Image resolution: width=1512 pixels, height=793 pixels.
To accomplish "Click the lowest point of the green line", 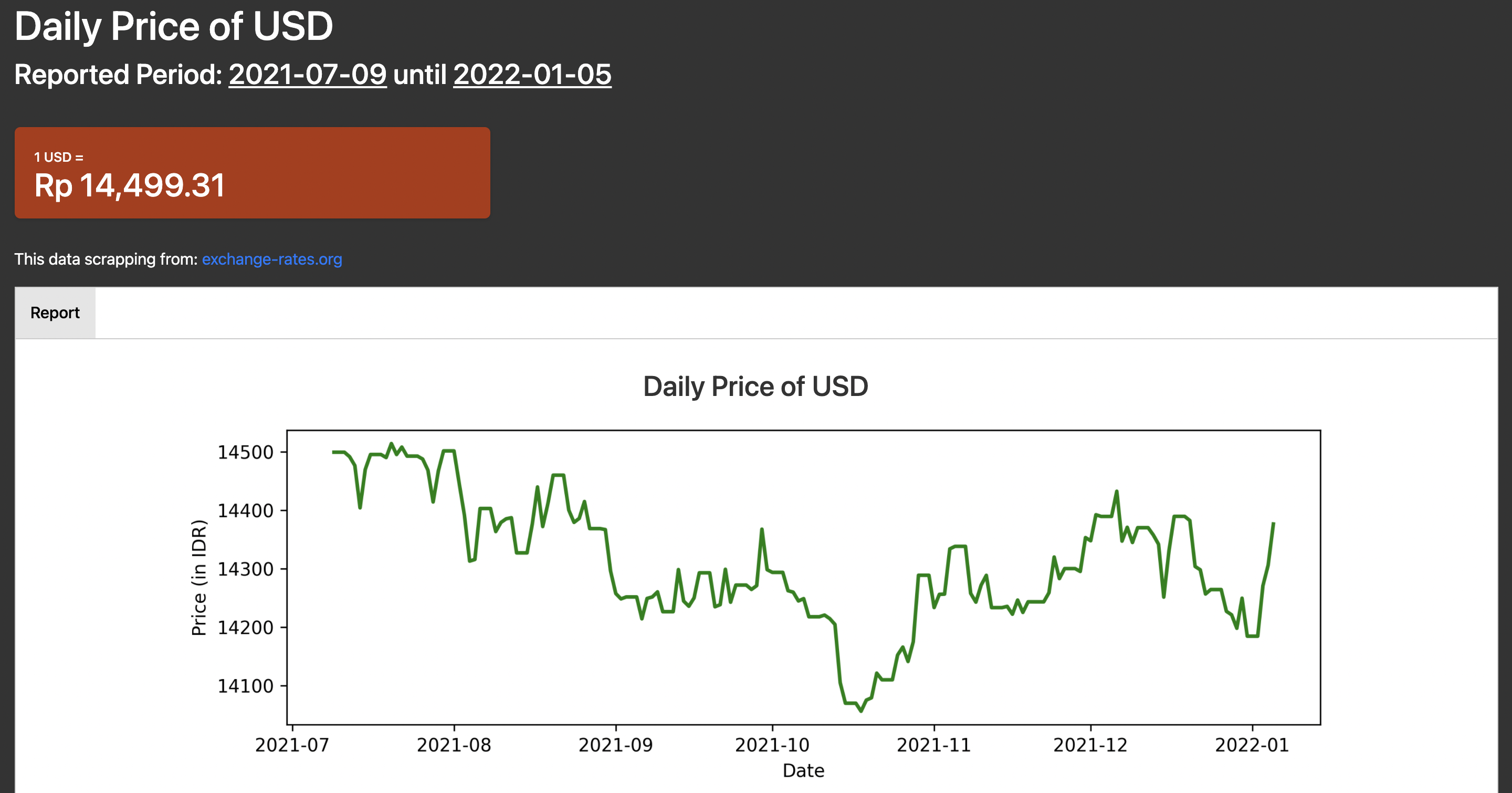I will click(x=861, y=711).
